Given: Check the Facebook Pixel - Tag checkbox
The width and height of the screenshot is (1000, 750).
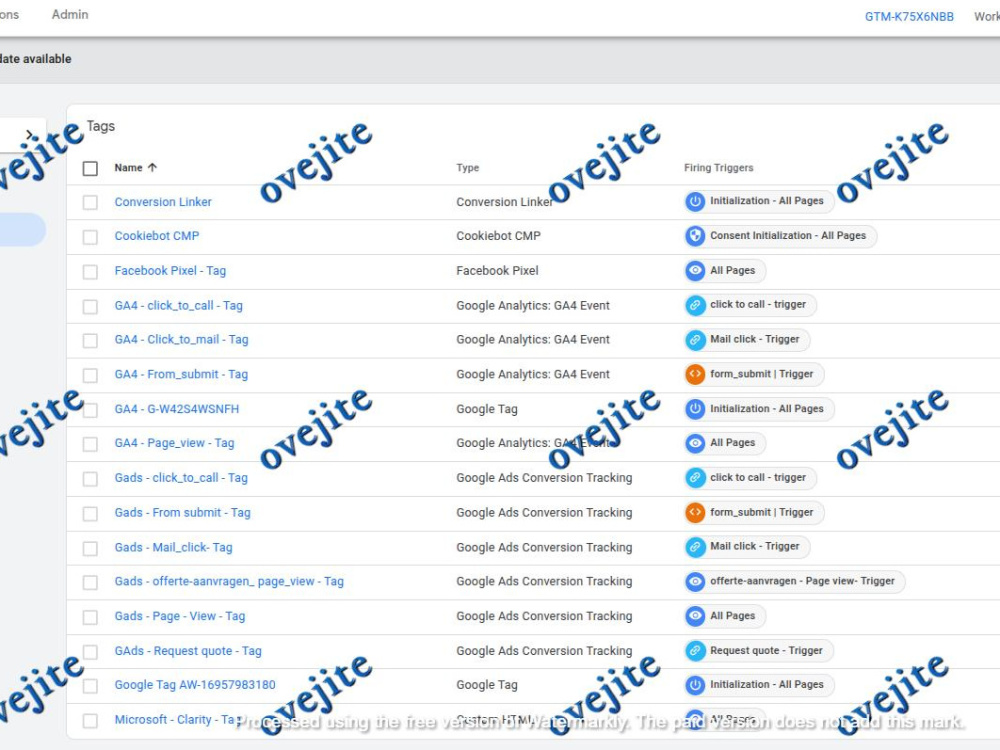Looking at the screenshot, I should [x=91, y=272].
